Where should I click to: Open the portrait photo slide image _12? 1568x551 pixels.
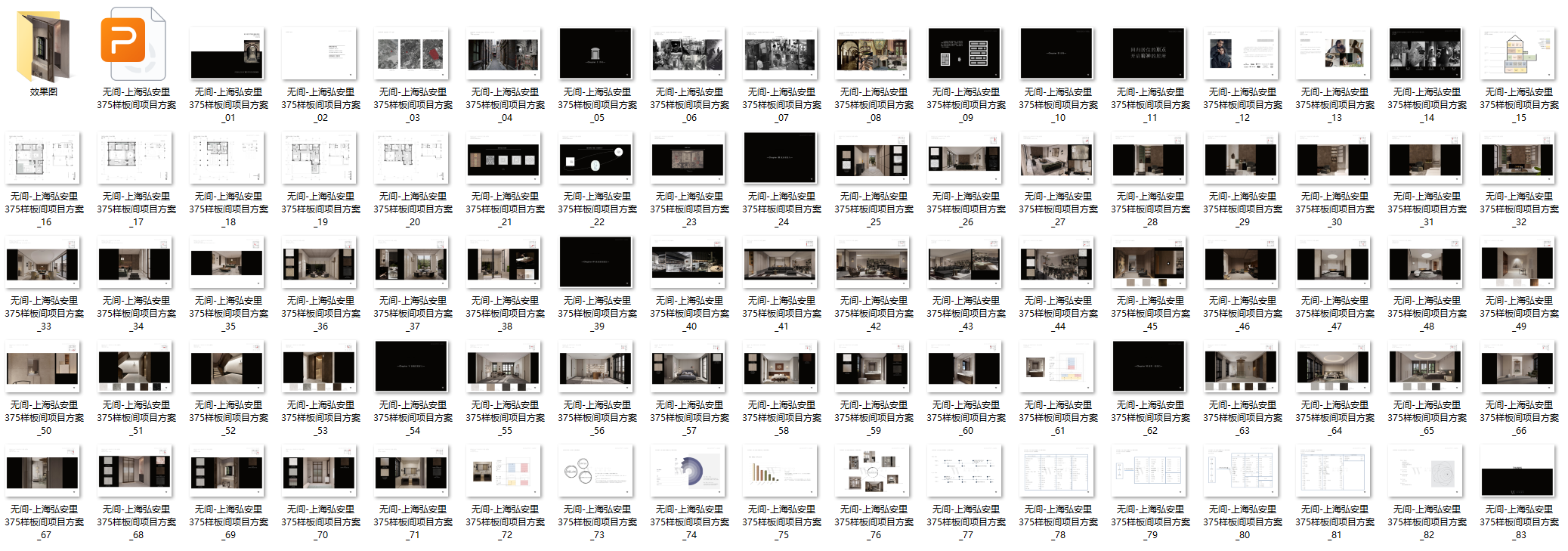(1242, 54)
